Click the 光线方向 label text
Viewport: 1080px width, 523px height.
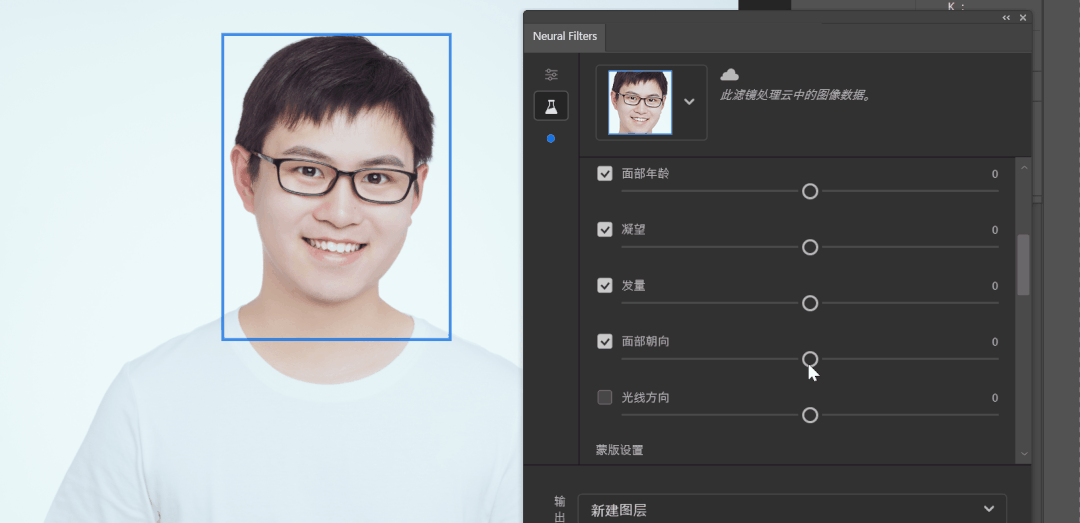(x=645, y=397)
